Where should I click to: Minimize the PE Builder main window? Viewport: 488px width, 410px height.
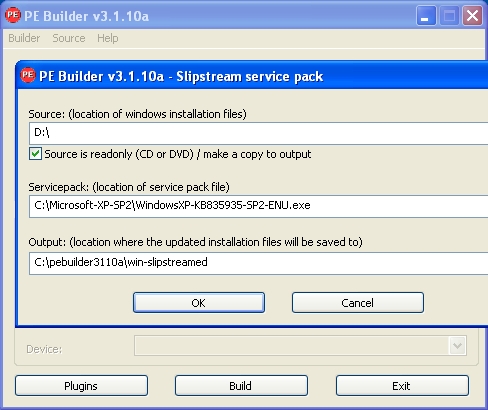[x=426, y=16]
